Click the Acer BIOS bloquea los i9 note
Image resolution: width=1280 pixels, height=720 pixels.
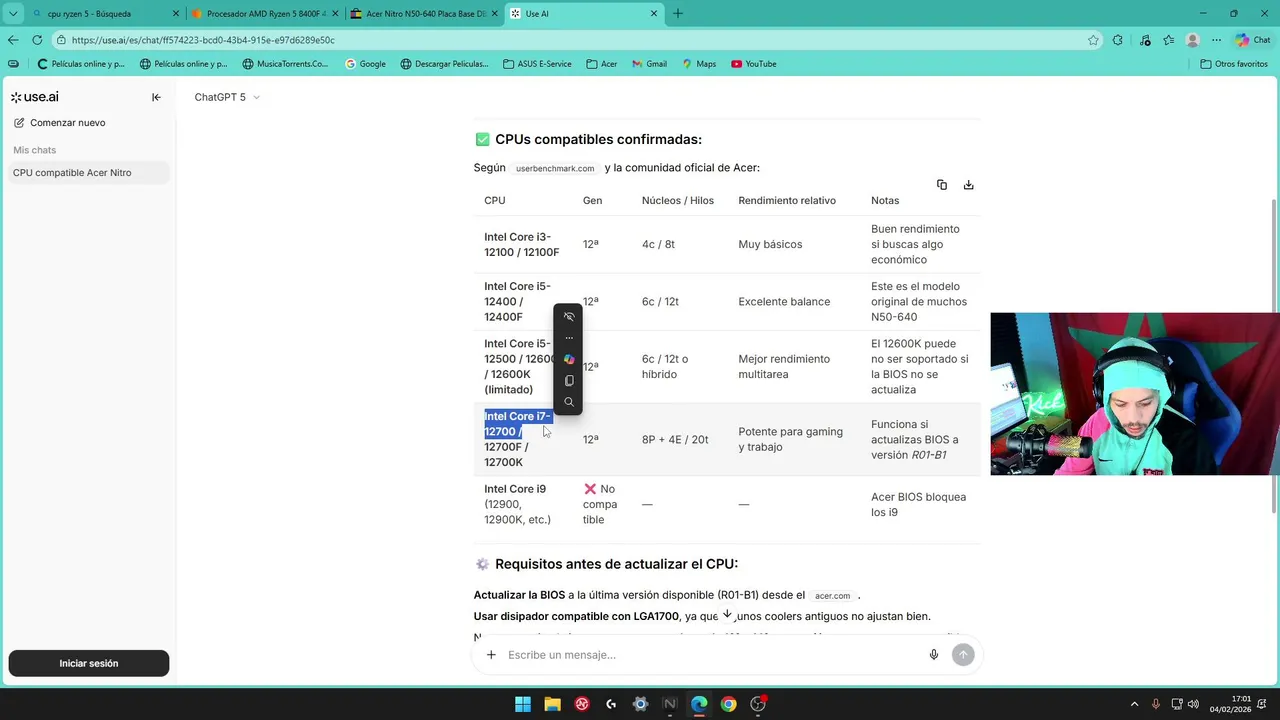point(918,504)
